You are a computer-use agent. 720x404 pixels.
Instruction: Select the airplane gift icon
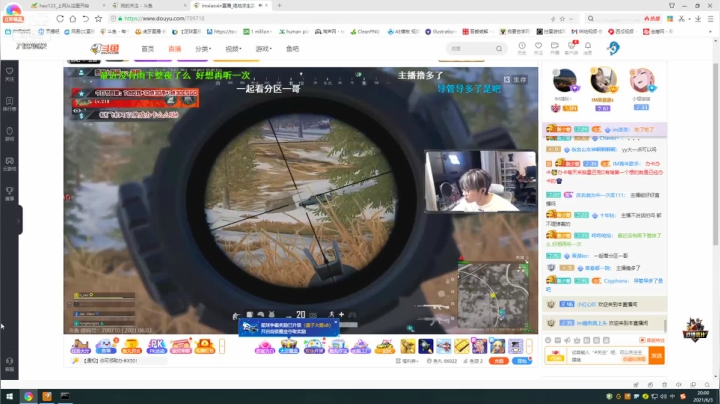[443, 346]
